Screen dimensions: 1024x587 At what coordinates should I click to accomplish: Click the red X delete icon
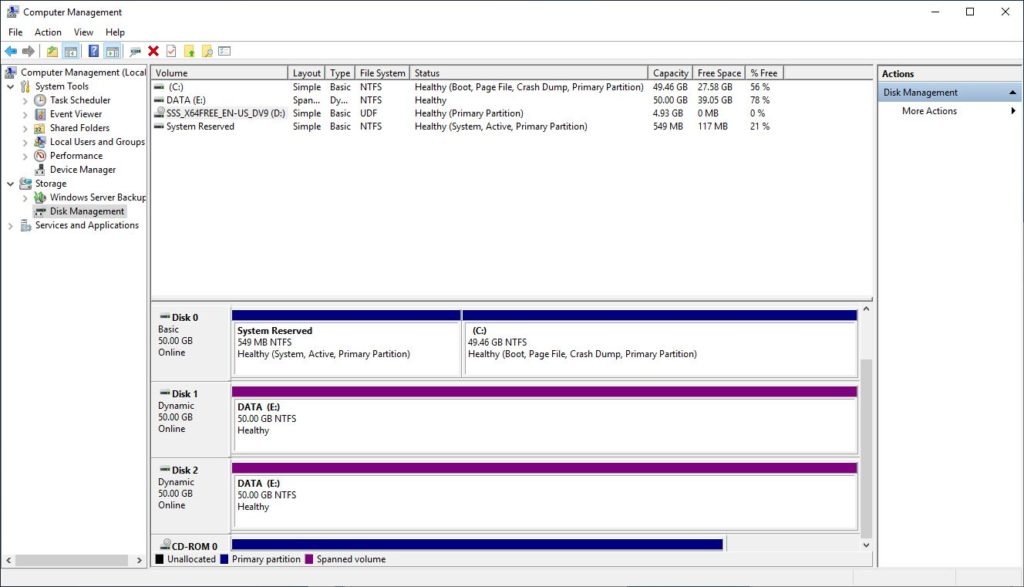pyautogui.click(x=153, y=51)
